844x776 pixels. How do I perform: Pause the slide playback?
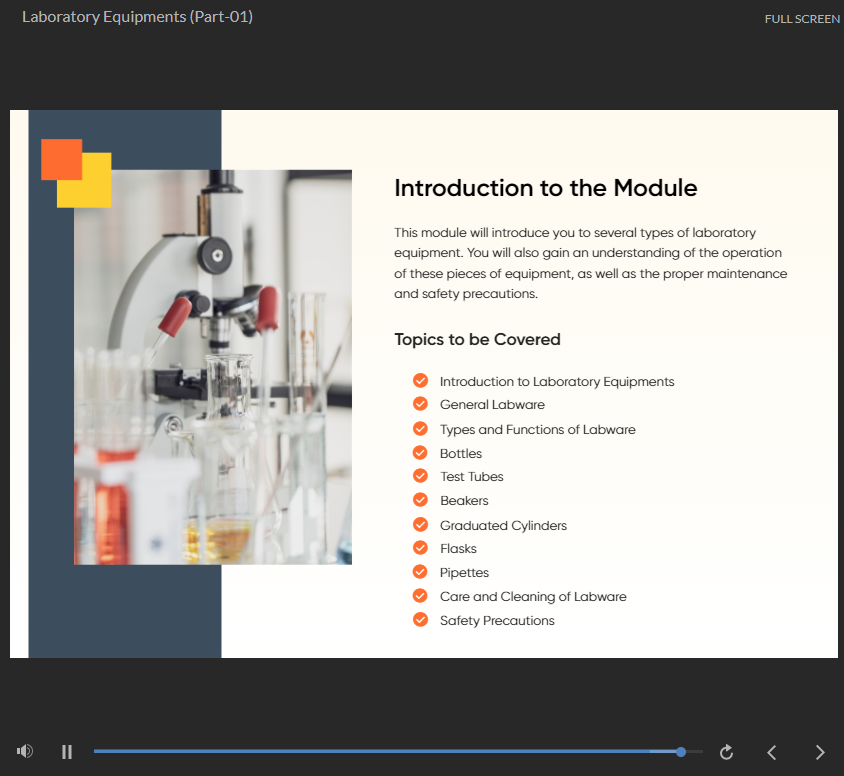pyautogui.click(x=67, y=752)
